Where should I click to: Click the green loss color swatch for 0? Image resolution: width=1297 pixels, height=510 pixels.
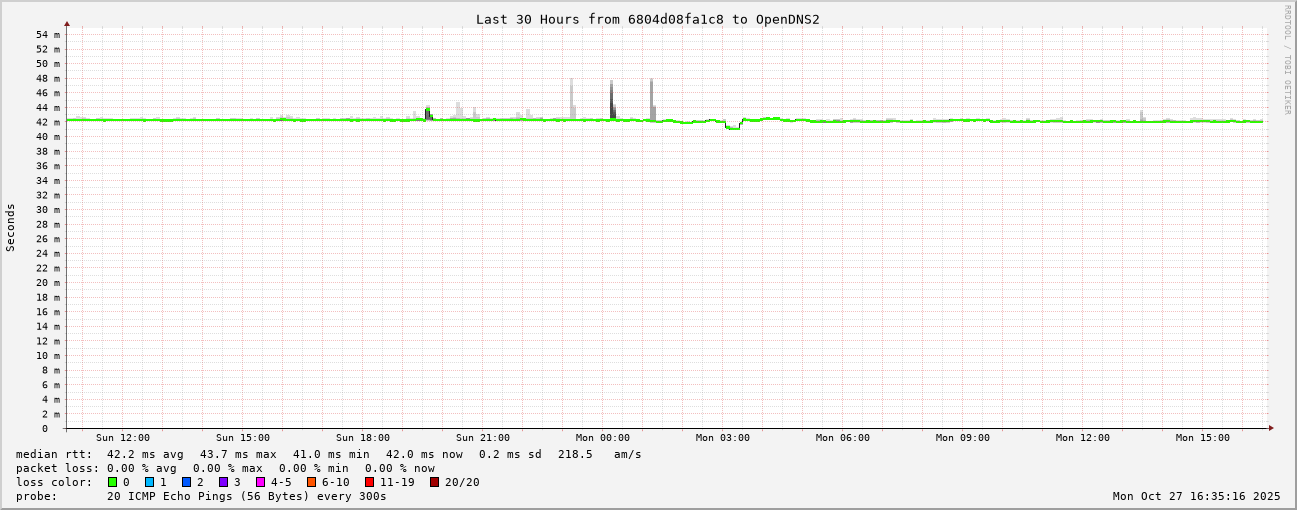[113, 482]
